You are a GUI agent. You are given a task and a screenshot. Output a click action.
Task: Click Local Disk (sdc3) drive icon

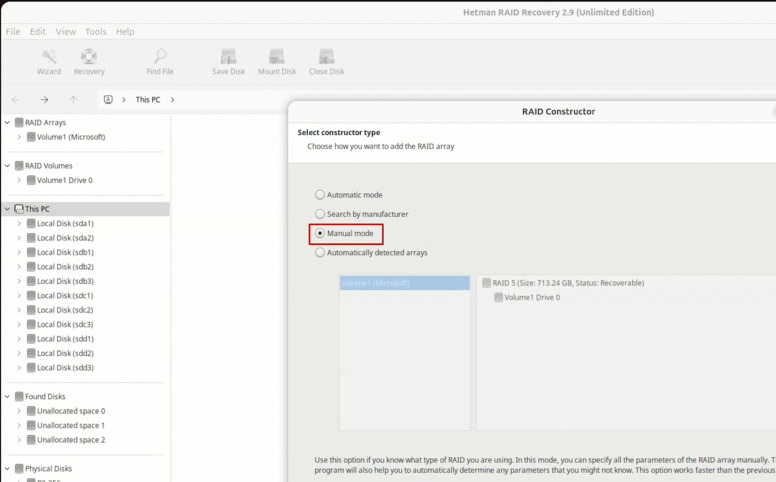point(31,324)
